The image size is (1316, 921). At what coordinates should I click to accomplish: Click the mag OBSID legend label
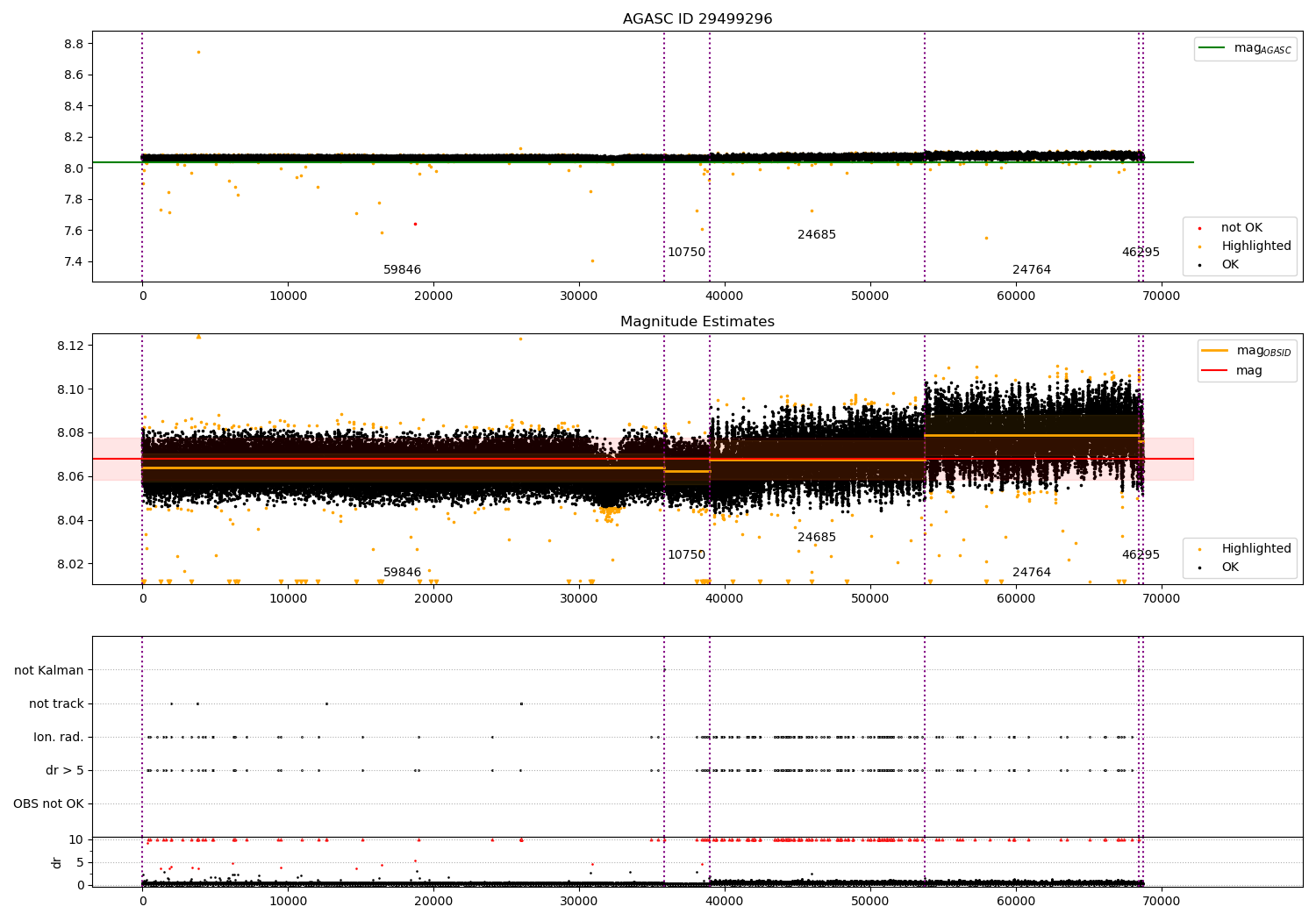click(1264, 351)
